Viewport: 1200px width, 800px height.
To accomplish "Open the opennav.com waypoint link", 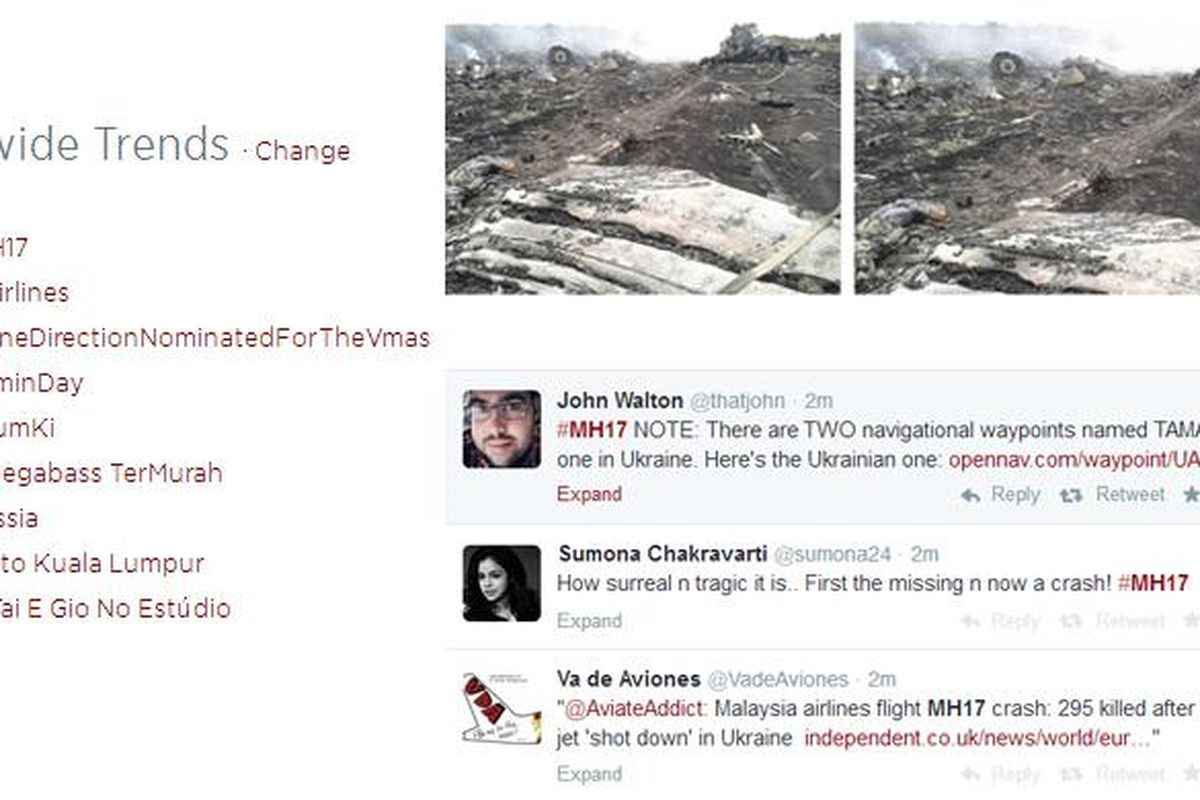I will point(1073,461).
